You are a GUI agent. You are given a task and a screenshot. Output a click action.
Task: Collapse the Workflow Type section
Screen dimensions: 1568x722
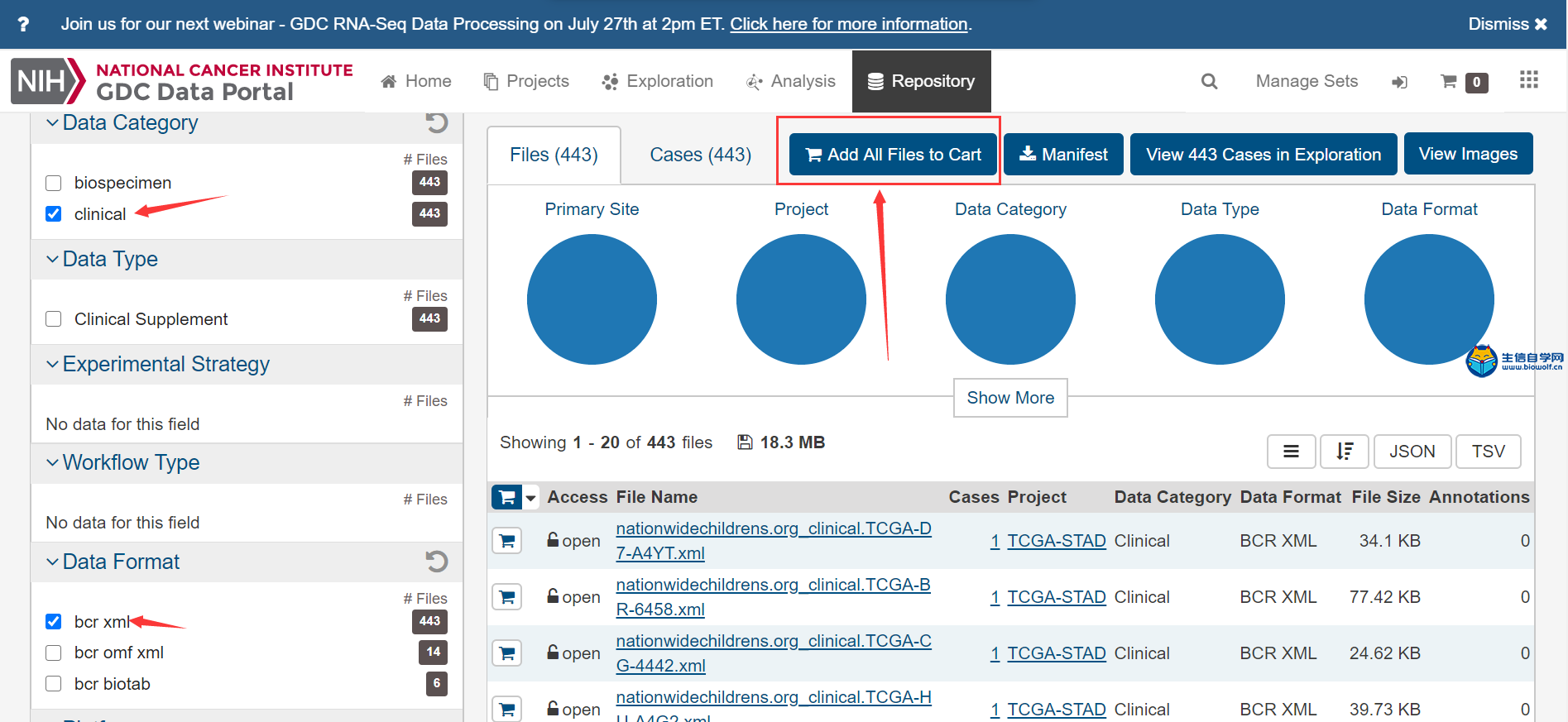(122, 462)
